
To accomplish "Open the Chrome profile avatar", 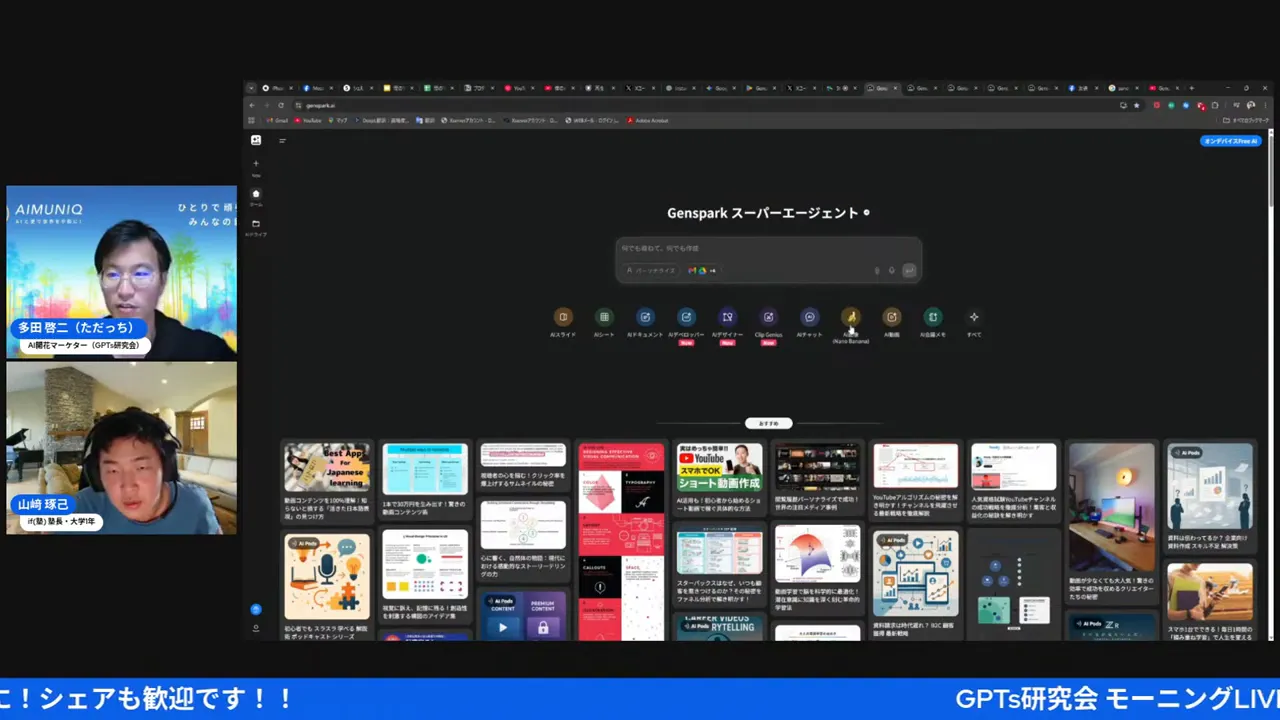I will tap(1250, 105).
